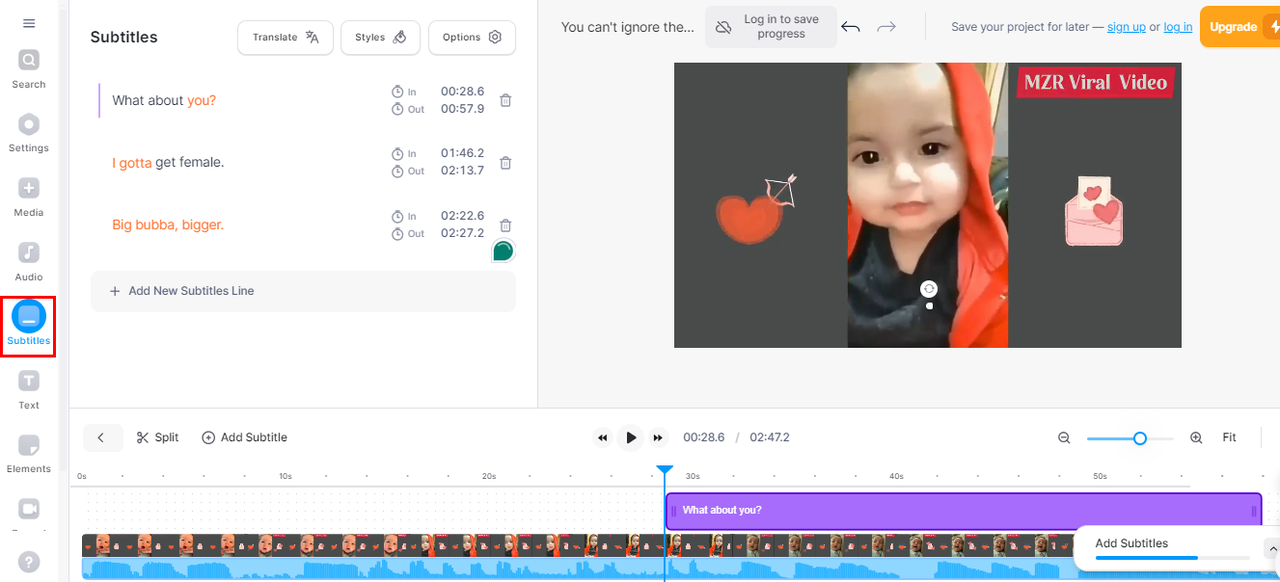Open the hamburger menu icon
The height and width of the screenshot is (582, 1280).
point(29,23)
